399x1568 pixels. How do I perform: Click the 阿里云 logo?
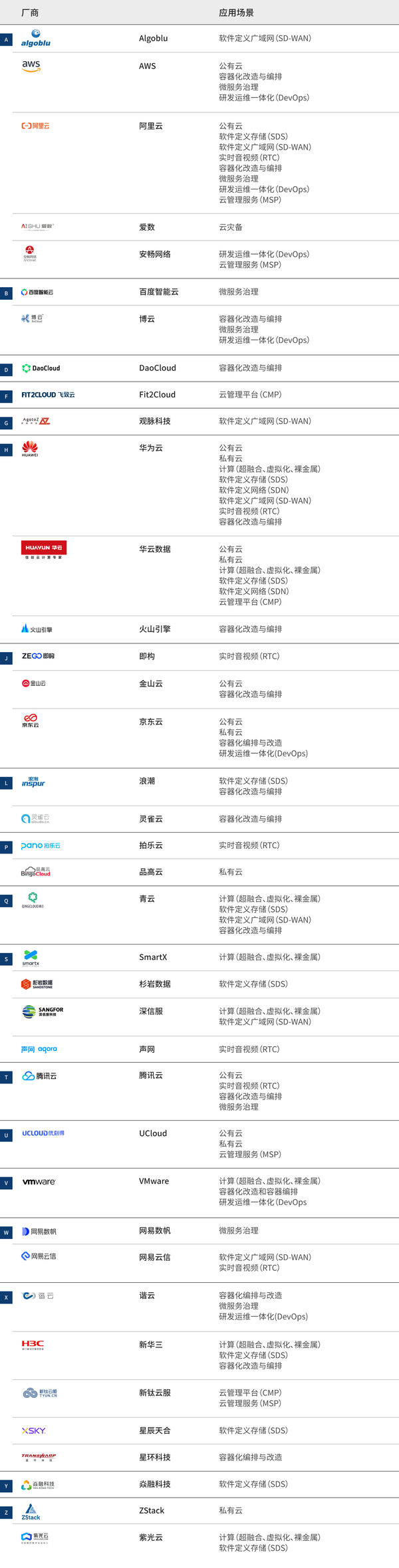[x=35, y=126]
